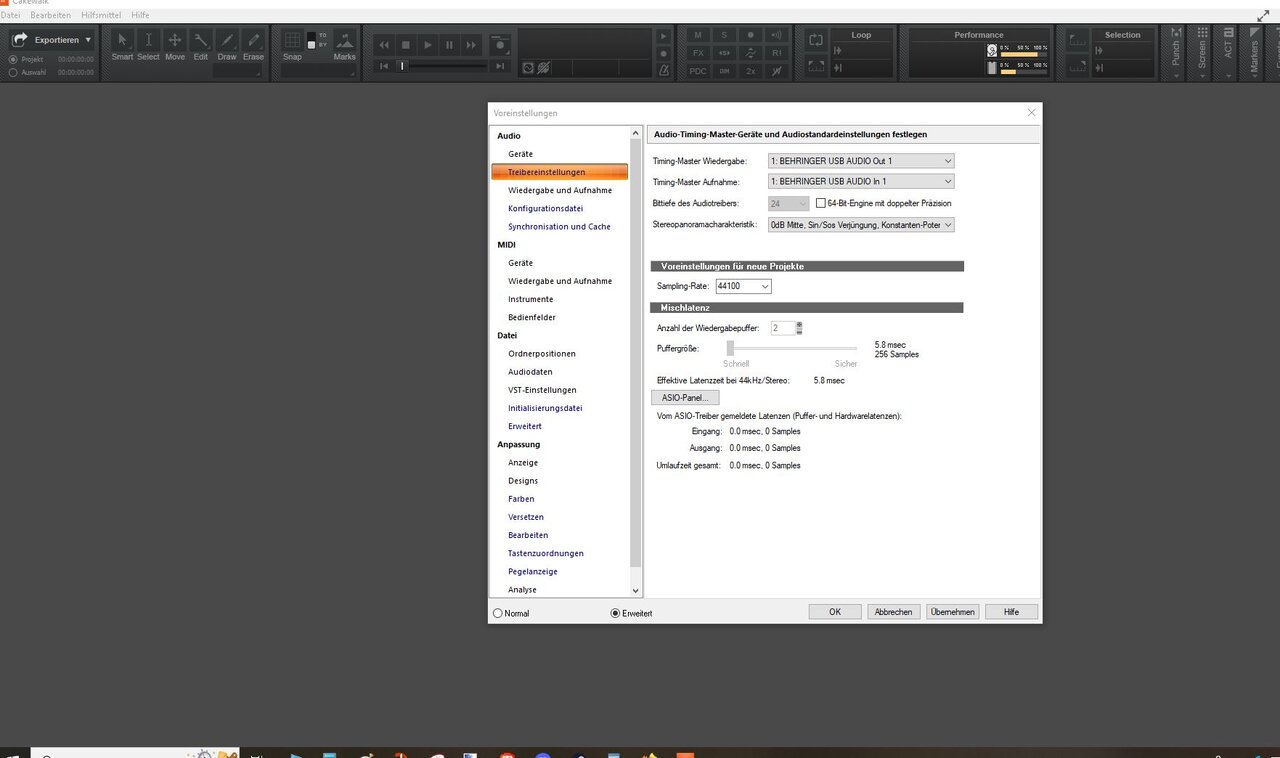This screenshot has height=758, width=1280.
Task: Stop playback in the transport
Action: click(406, 45)
